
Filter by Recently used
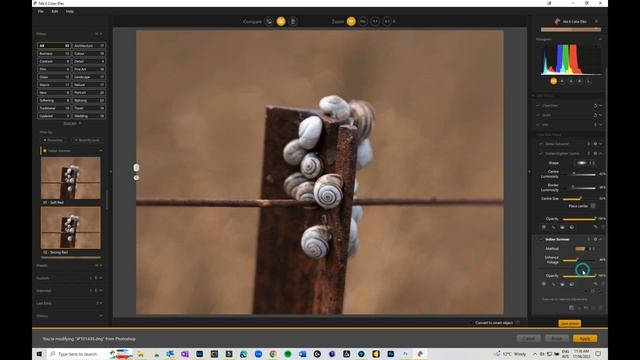87,140
